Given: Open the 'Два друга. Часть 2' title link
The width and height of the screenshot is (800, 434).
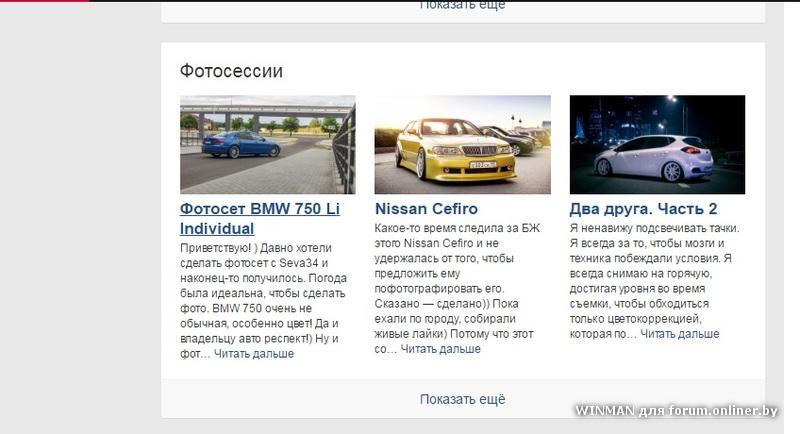Looking at the screenshot, I should (x=643, y=209).
